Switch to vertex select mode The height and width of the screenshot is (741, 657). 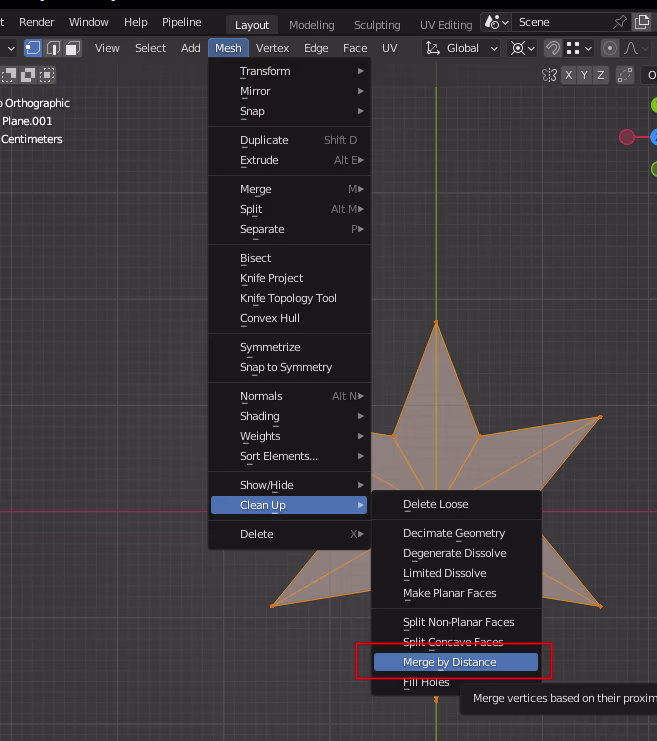coord(33,48)
